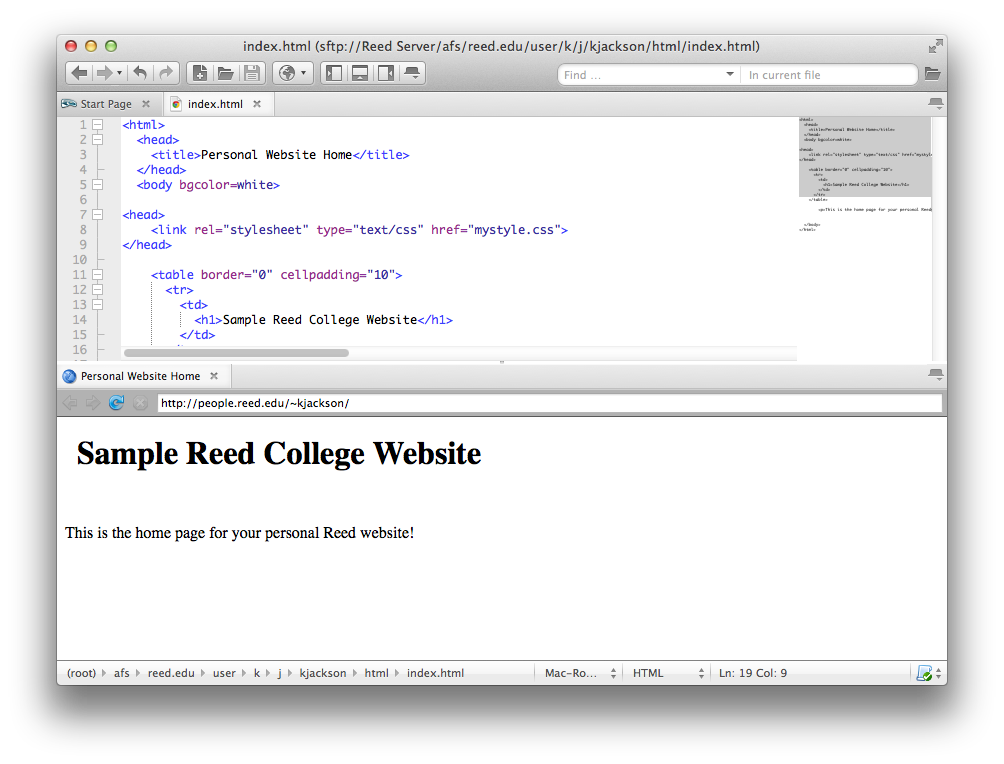The height and width of the screenshot is (764, 1004).
Task: Save the file with the floppy disk icon
Action: pyautogui.click(x=252, y=73)
